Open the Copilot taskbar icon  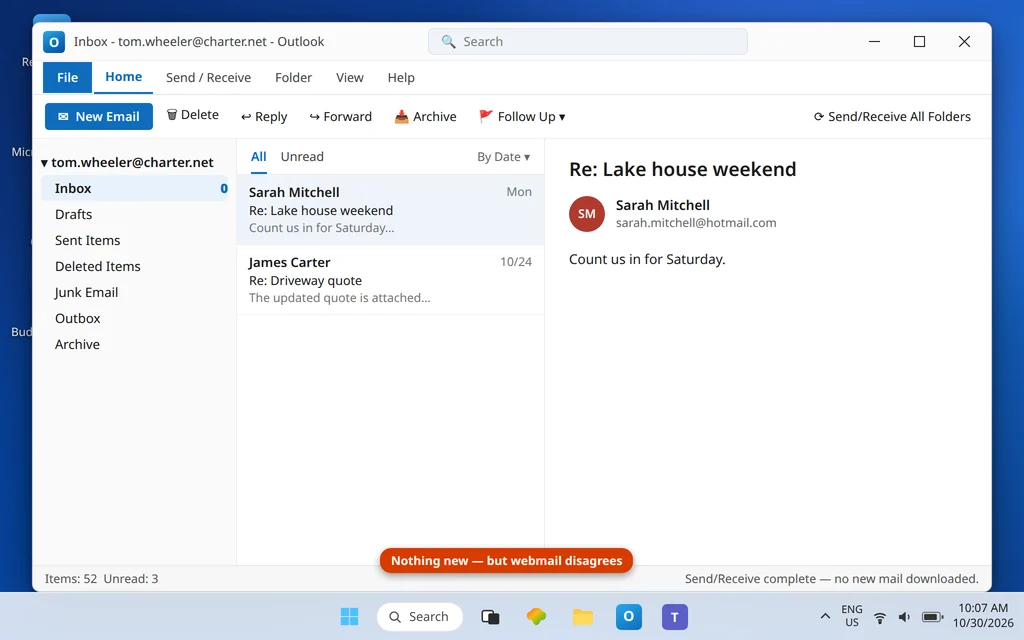(x=536, y=616)
